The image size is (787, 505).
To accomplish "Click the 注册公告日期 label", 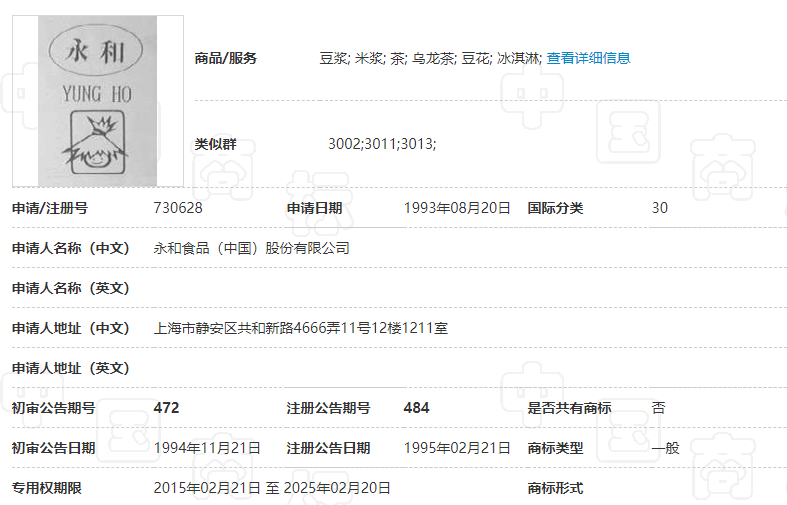I will (x=328, y=448).
